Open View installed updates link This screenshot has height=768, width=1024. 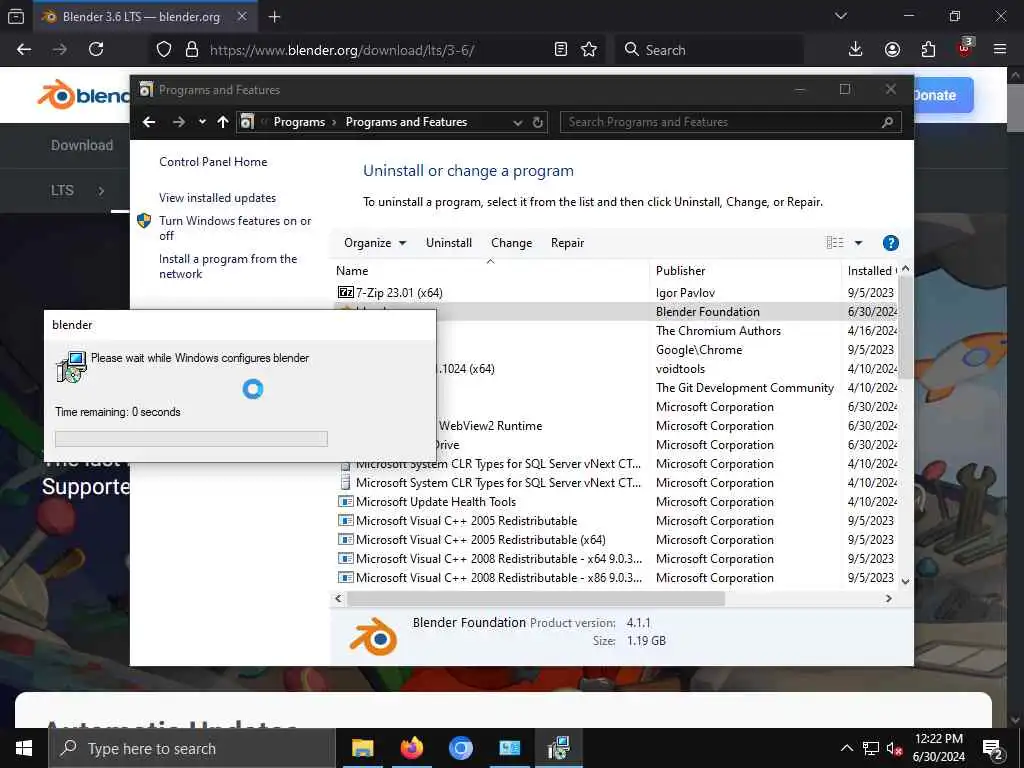point(217,198)
